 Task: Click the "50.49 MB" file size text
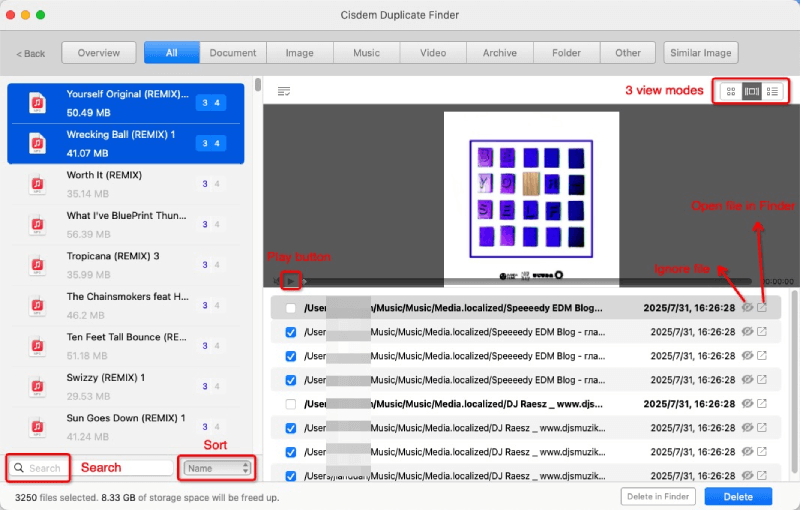88,113
